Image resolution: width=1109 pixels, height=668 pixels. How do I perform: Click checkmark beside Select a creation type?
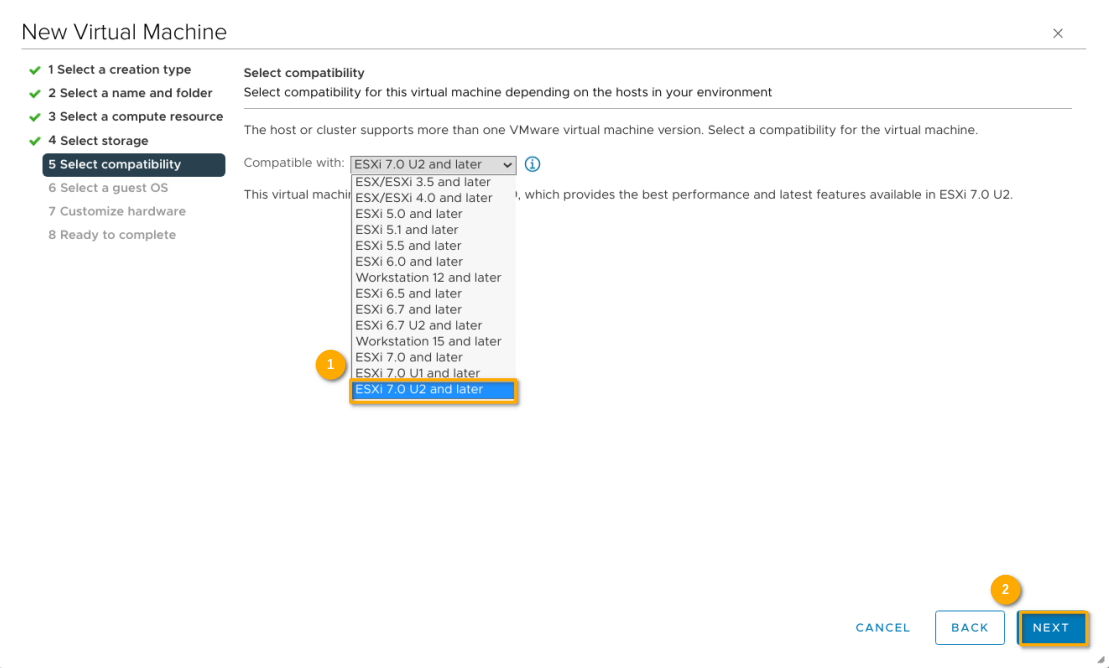[x=35, y=70]
